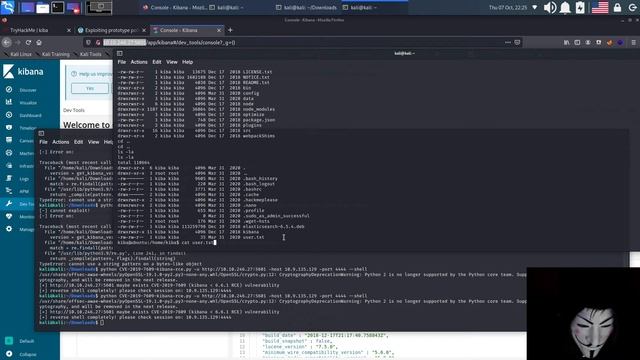Reload the Kibana page
640x360 pixels.
click(x=28, y=42)
